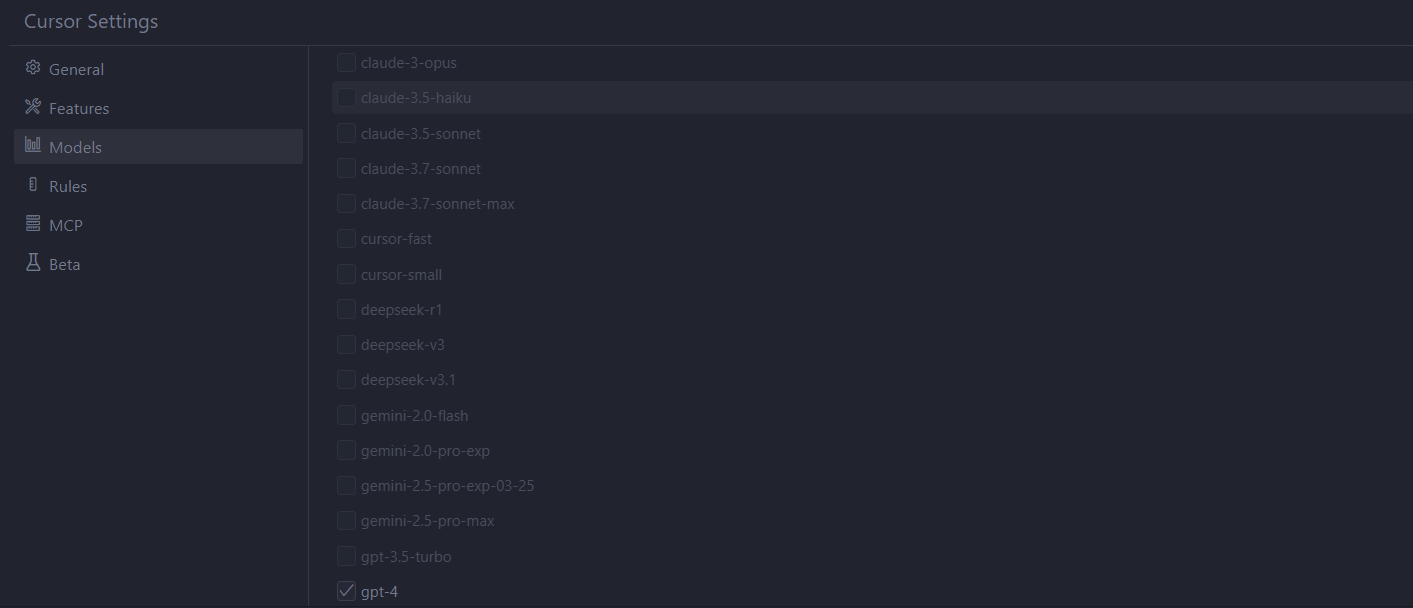Click the claude-3.7-sonnet label
Screen dimensions: 1413x608
[x=421, y=168]
